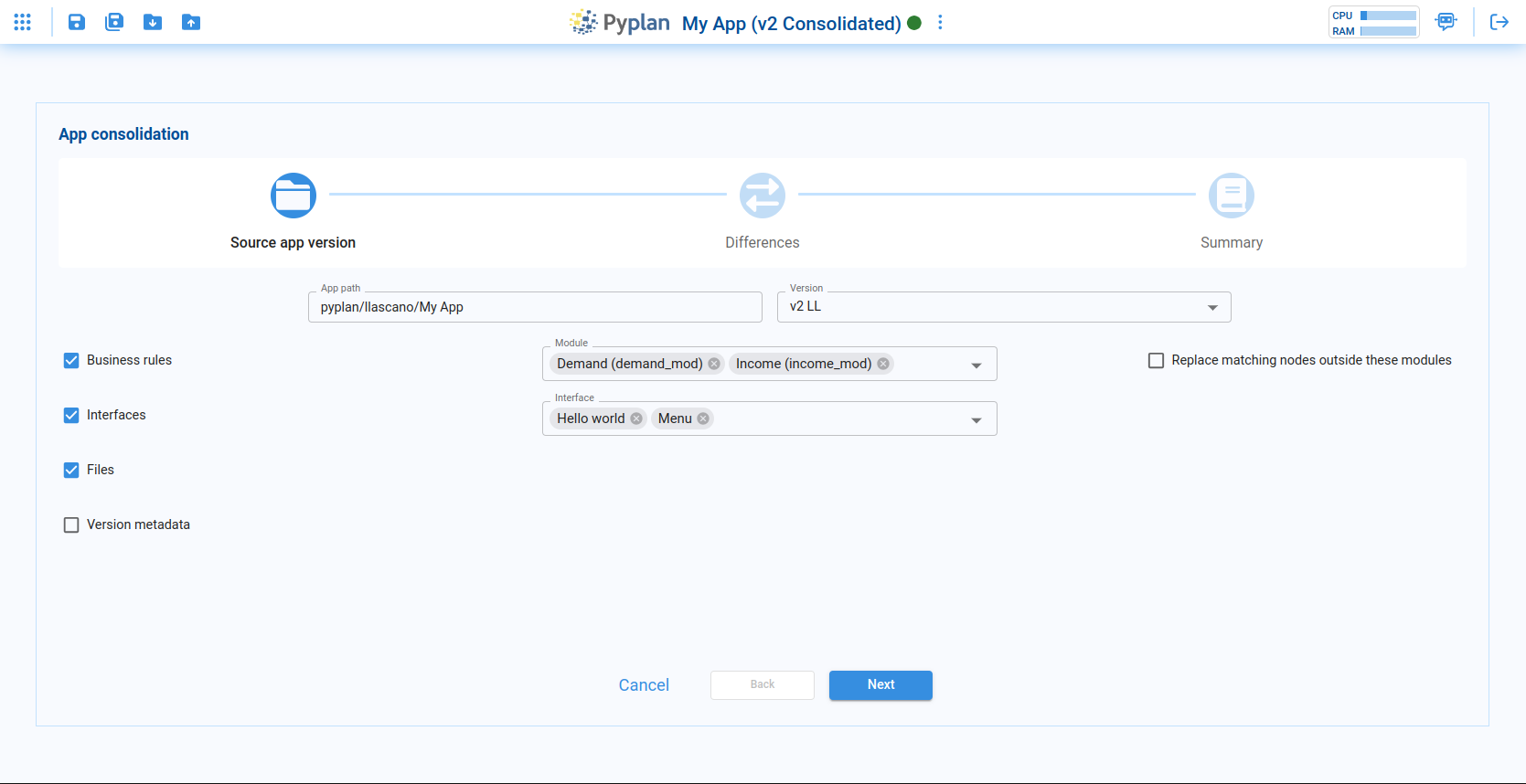Open the three-dot app options menu
1526x784 pixels.
940,23
